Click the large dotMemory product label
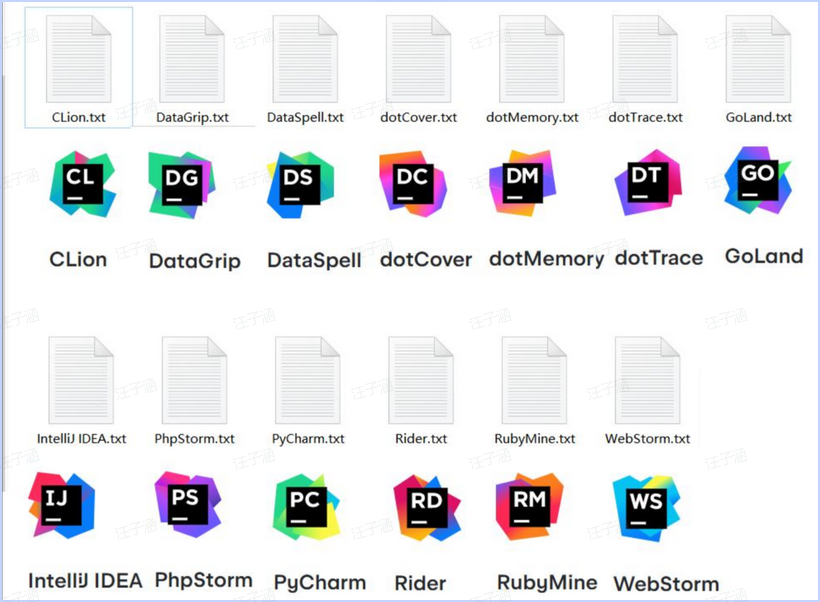The width and height of the screenshot is (820, 602). (546, 258)
